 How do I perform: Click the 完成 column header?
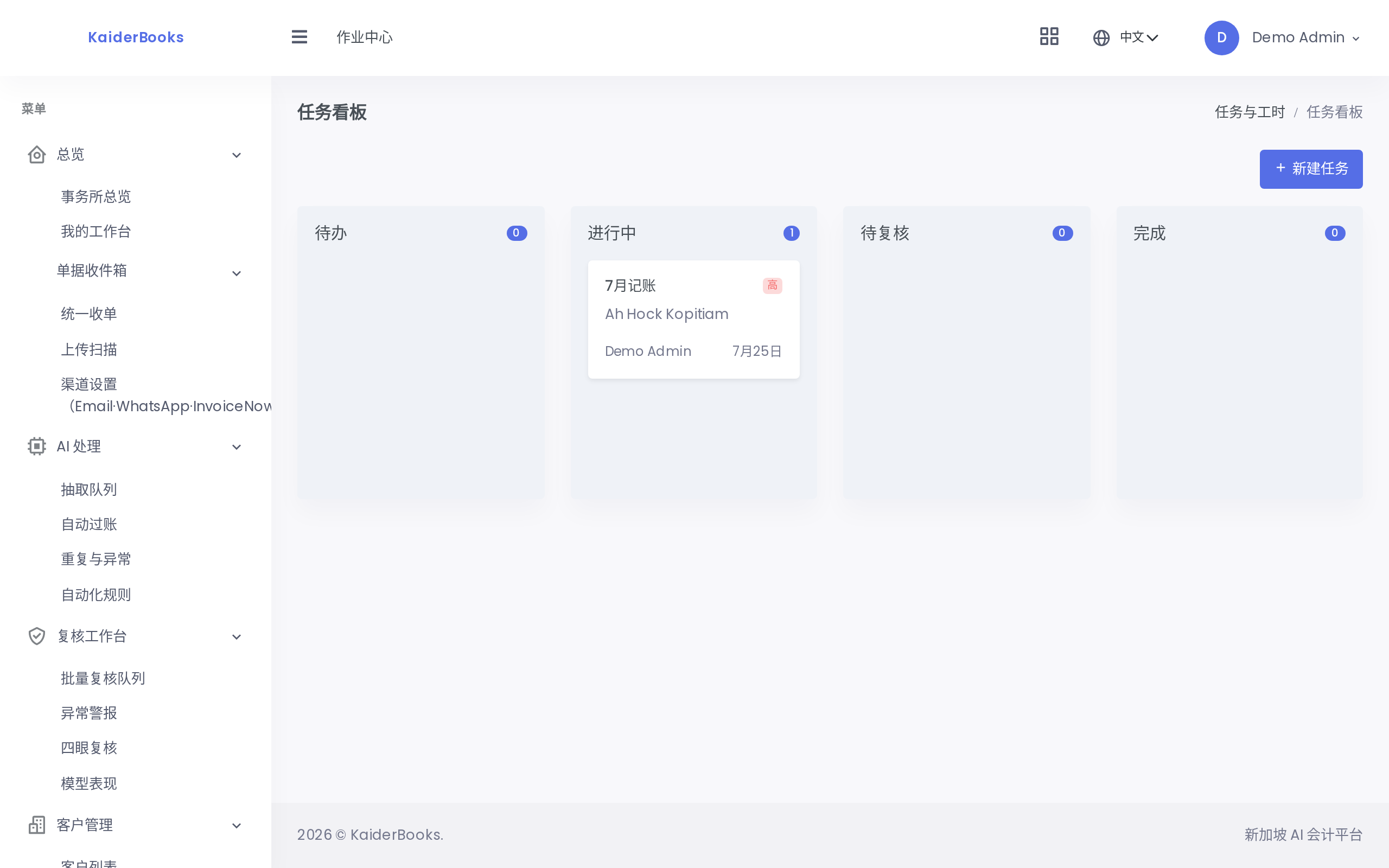coord(1150,233)
